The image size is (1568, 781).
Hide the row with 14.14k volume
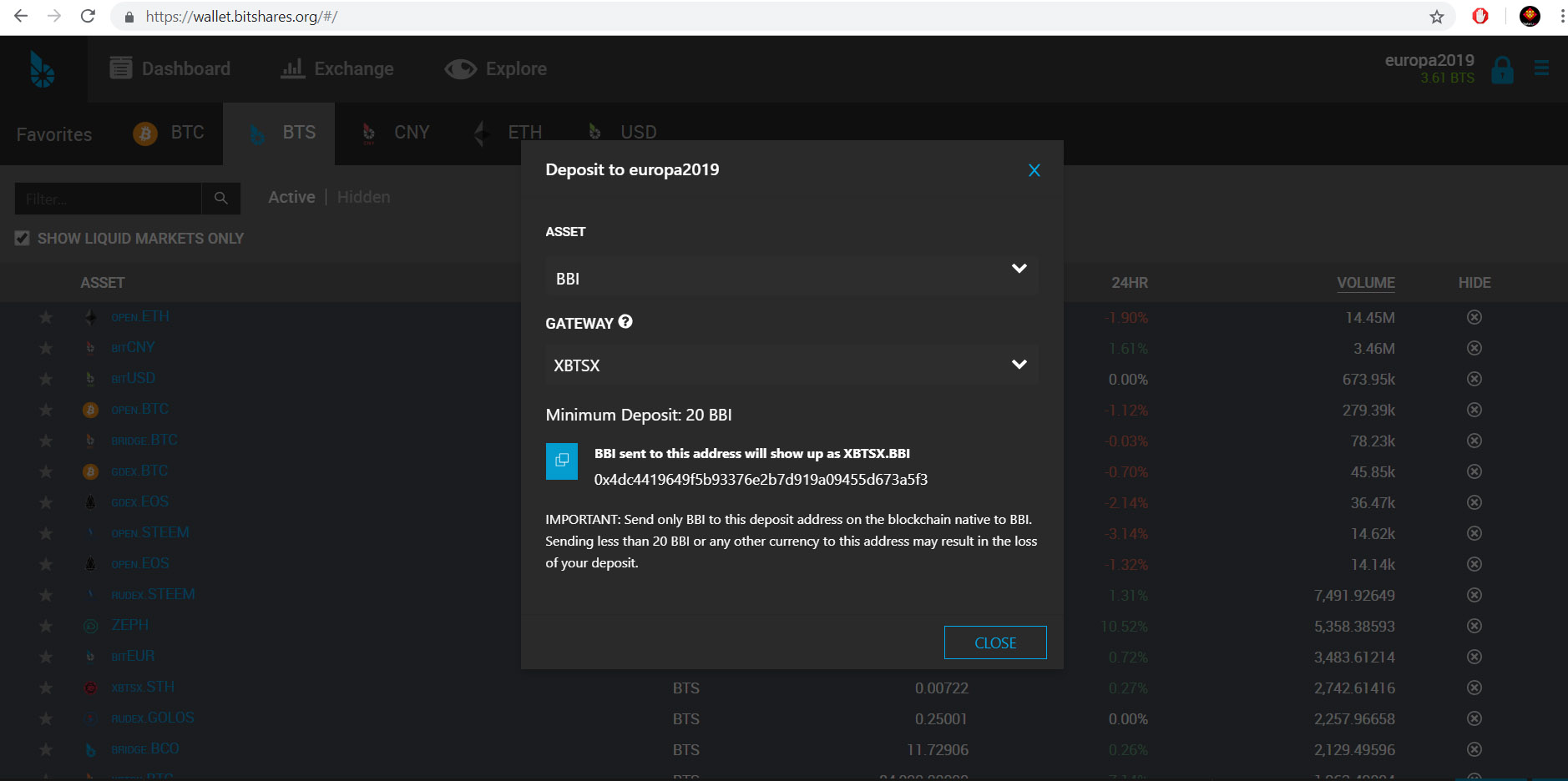point(1474,564)
